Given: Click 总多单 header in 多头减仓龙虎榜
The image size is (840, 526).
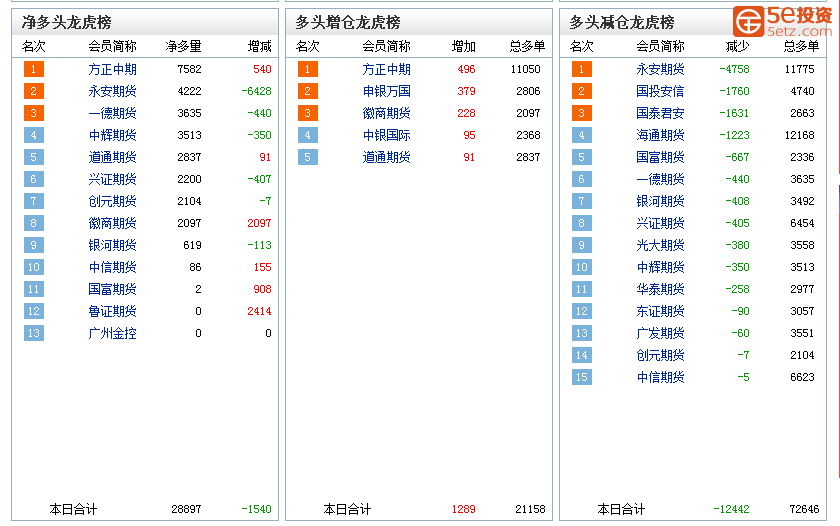Looking at the screenshot, I should [801, 47].
